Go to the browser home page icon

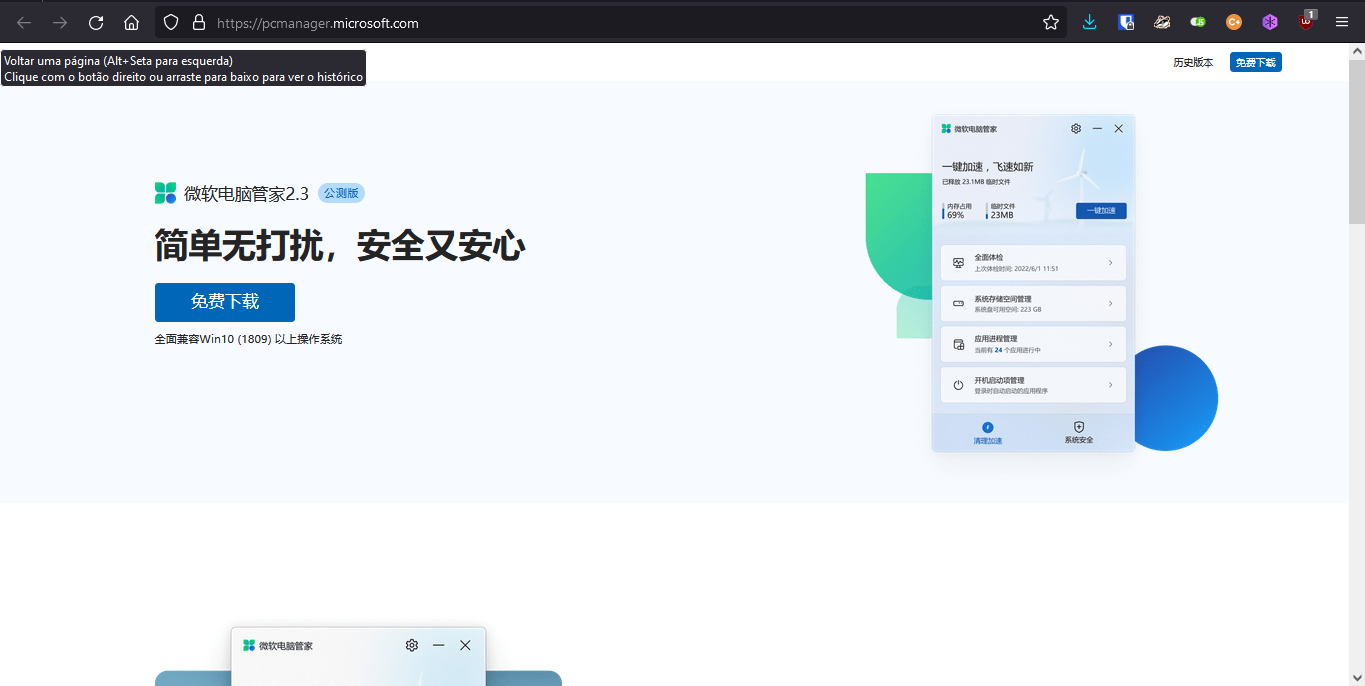(x=131, y=22)
